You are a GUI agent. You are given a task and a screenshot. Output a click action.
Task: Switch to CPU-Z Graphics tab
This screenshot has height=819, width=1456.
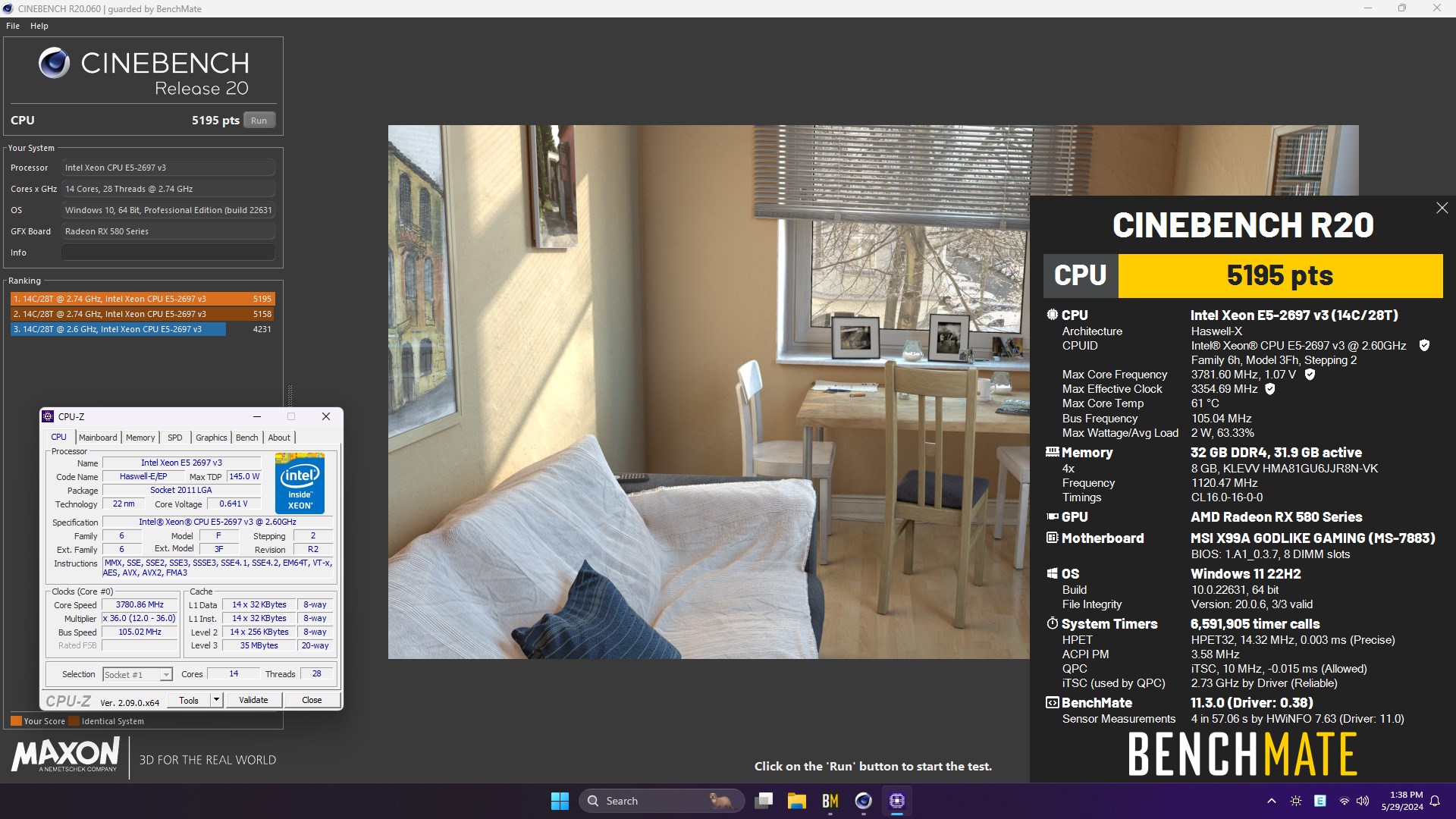point(211,438)
